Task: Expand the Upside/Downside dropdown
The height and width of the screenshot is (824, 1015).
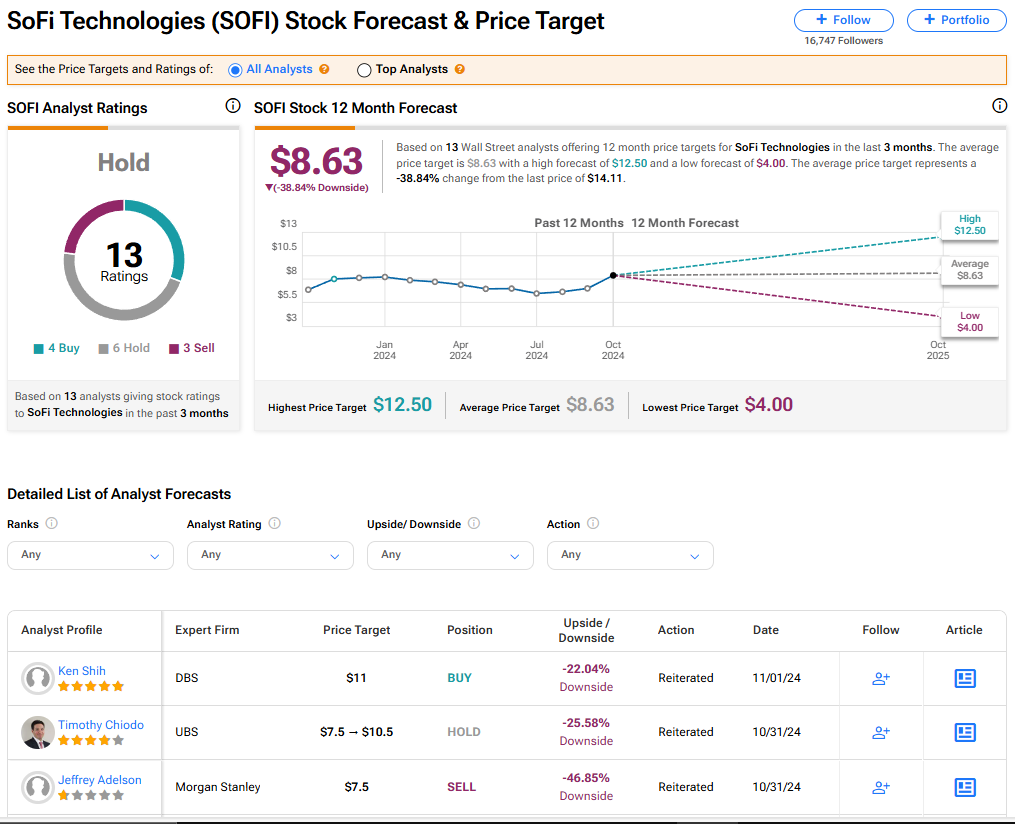Action: [450, 555]
